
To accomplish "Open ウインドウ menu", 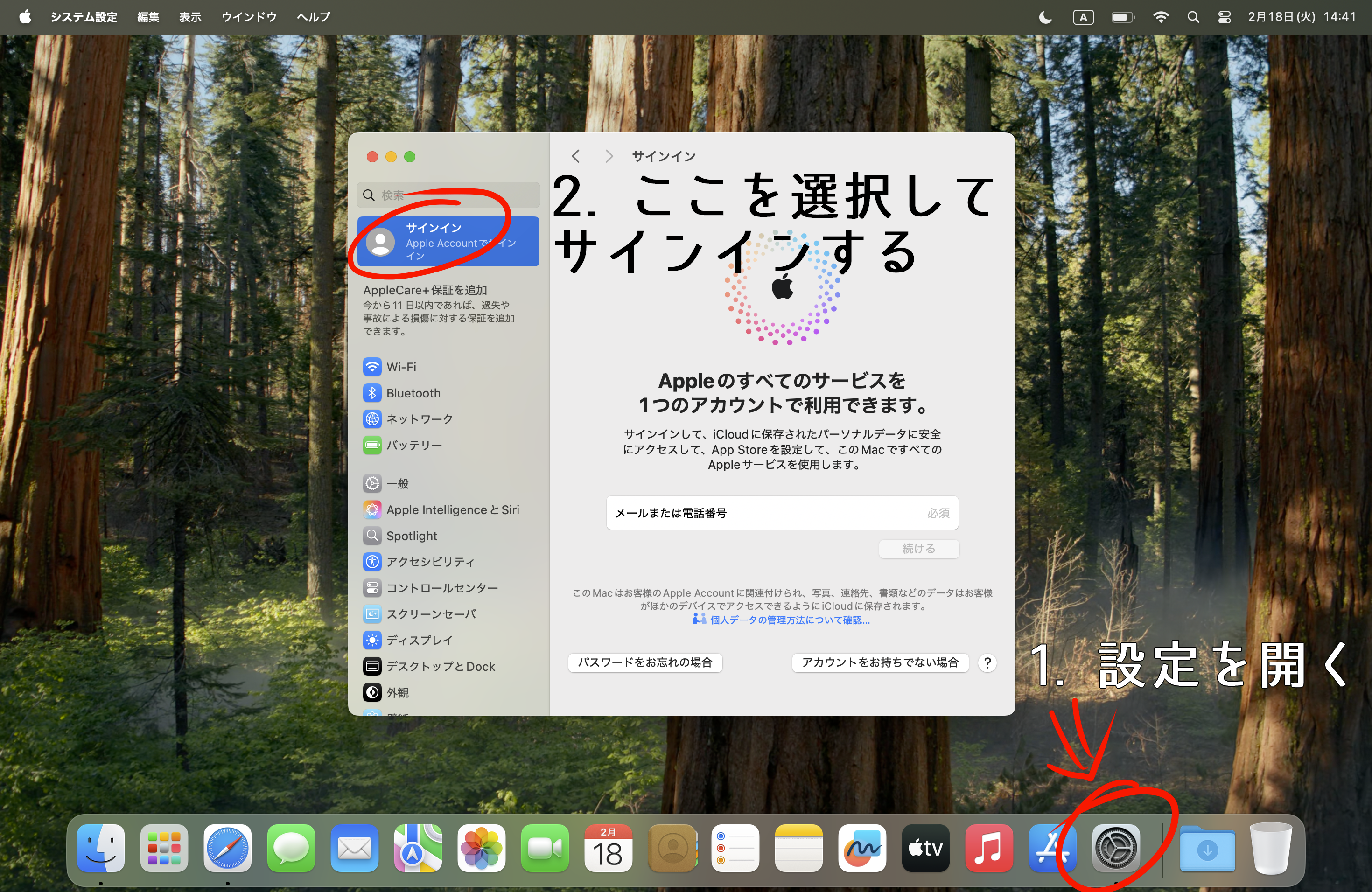I will pos(249,17).
